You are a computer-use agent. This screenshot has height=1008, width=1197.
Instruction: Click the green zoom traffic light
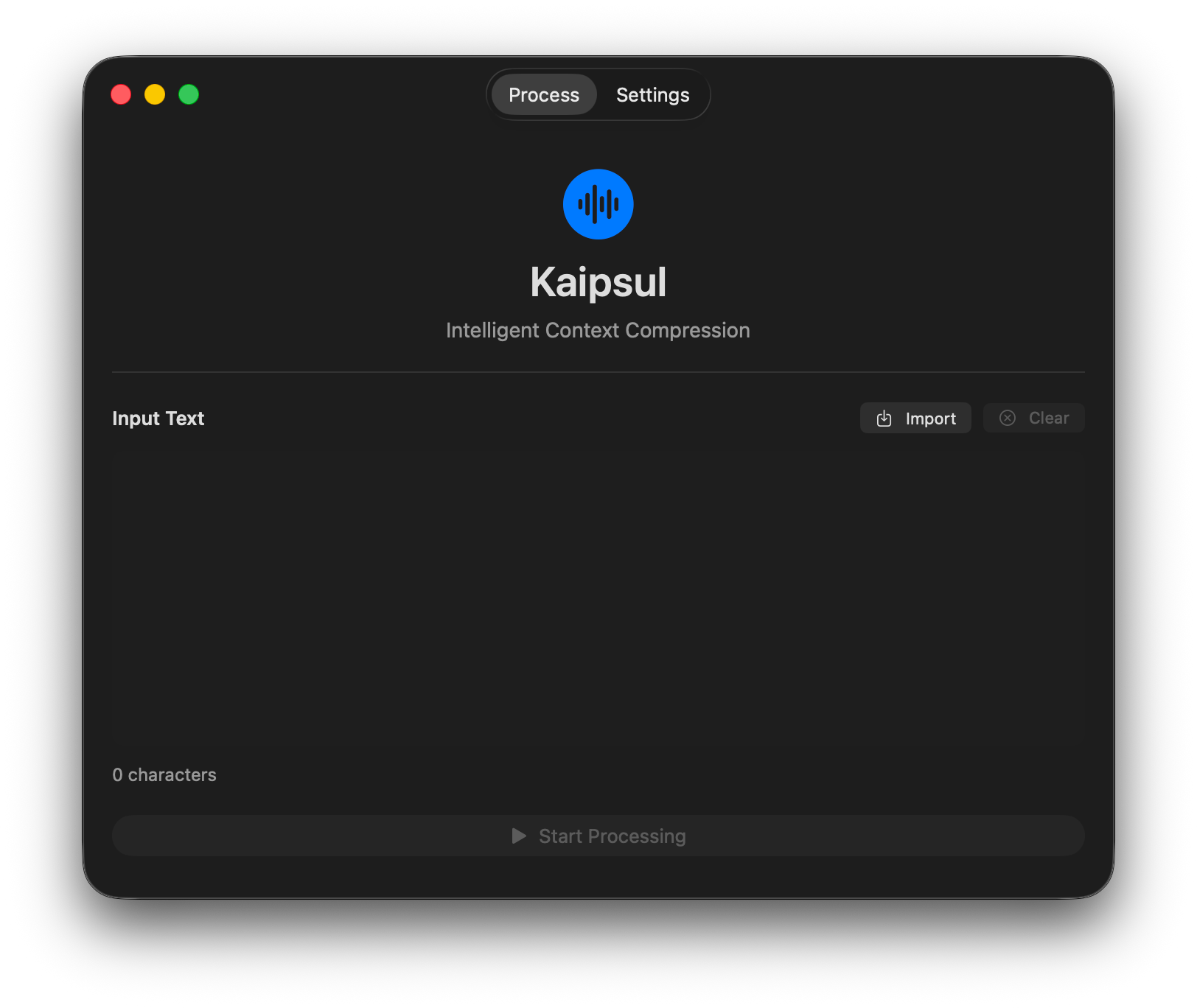click(x=189, y=94)
